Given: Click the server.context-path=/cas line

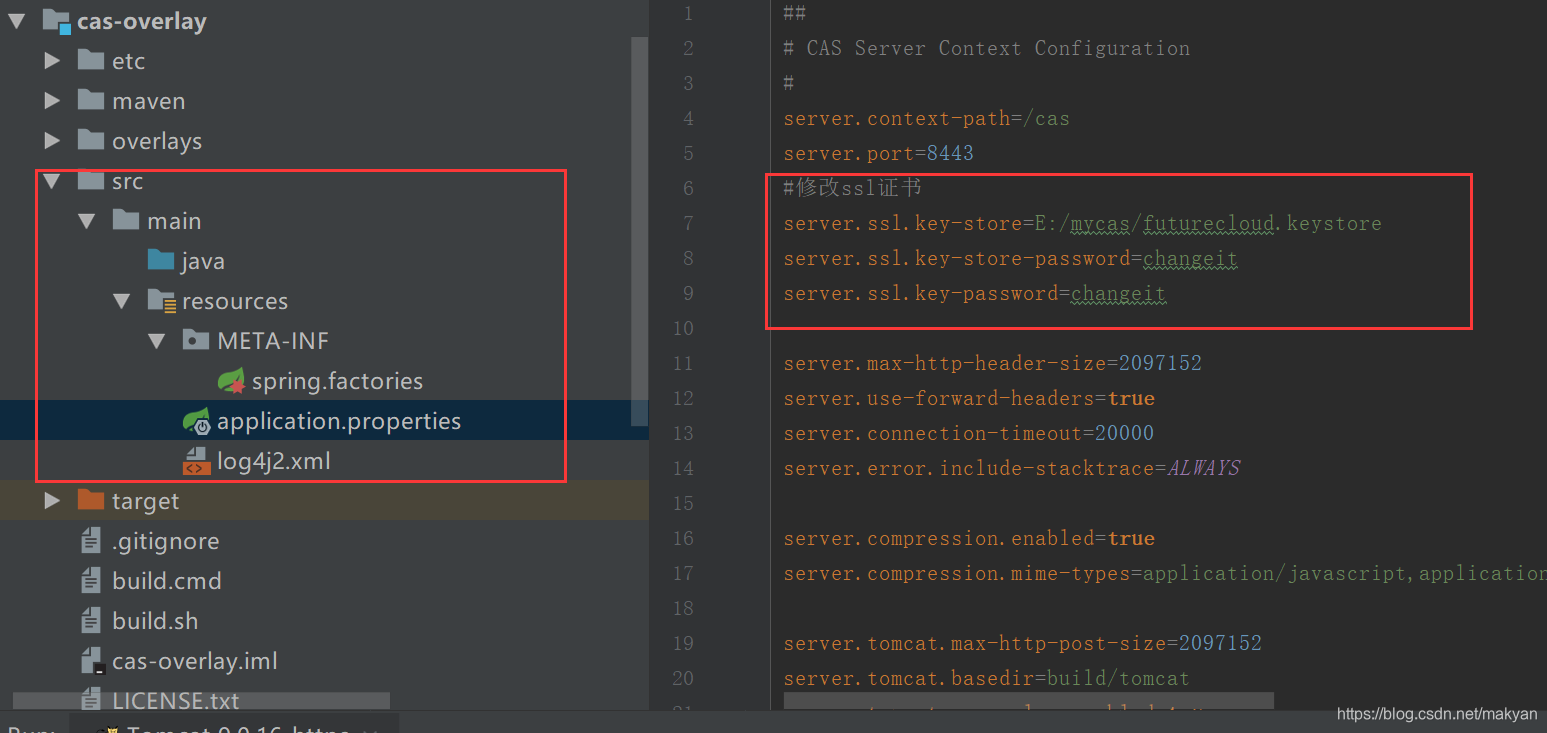Looking at the screenshot, I should tap(927, 118).
